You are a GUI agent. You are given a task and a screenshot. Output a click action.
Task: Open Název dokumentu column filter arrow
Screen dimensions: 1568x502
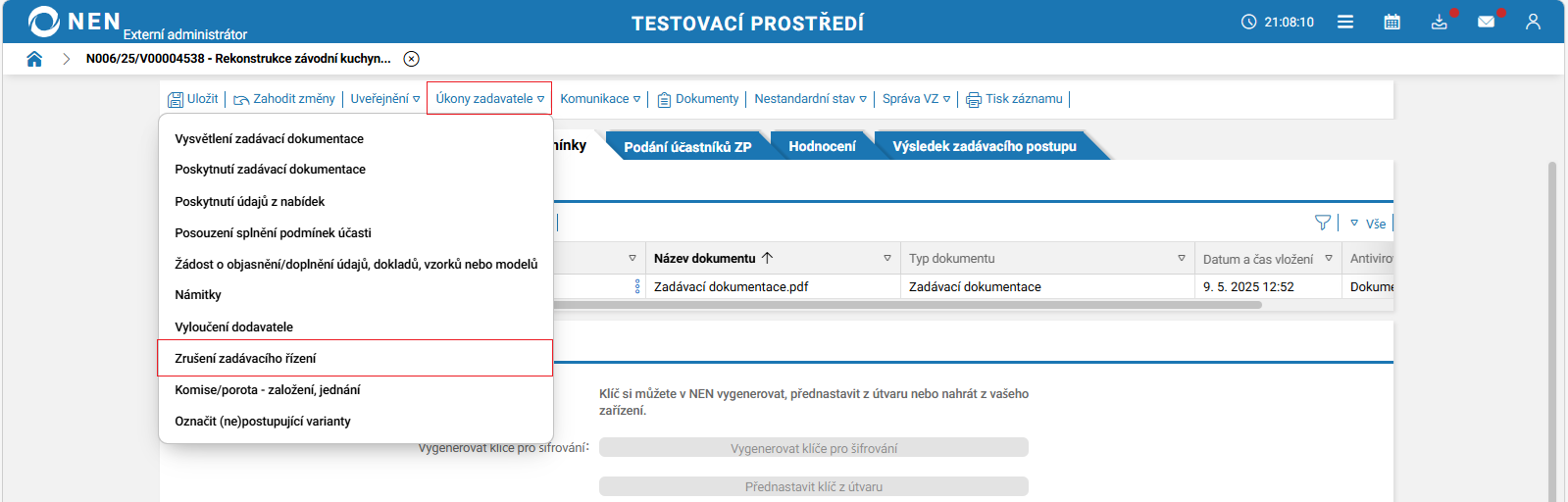[887, 259]
